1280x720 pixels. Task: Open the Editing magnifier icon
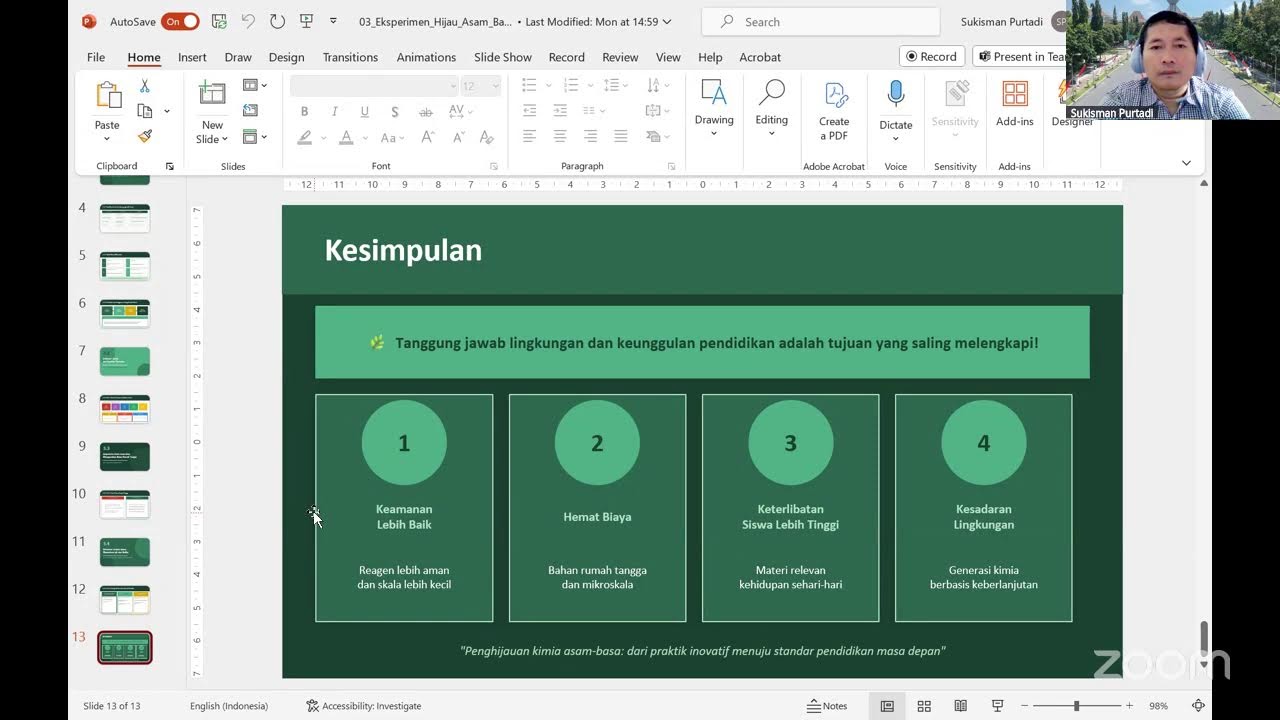point(771,93)
